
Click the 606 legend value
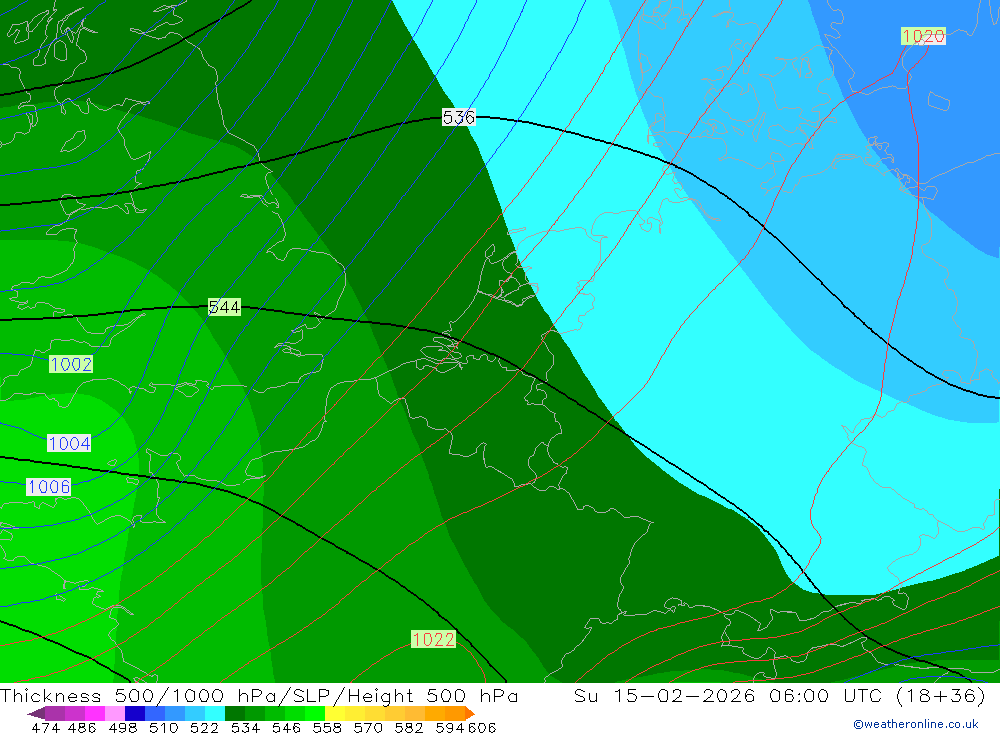[x=482, y=727]
